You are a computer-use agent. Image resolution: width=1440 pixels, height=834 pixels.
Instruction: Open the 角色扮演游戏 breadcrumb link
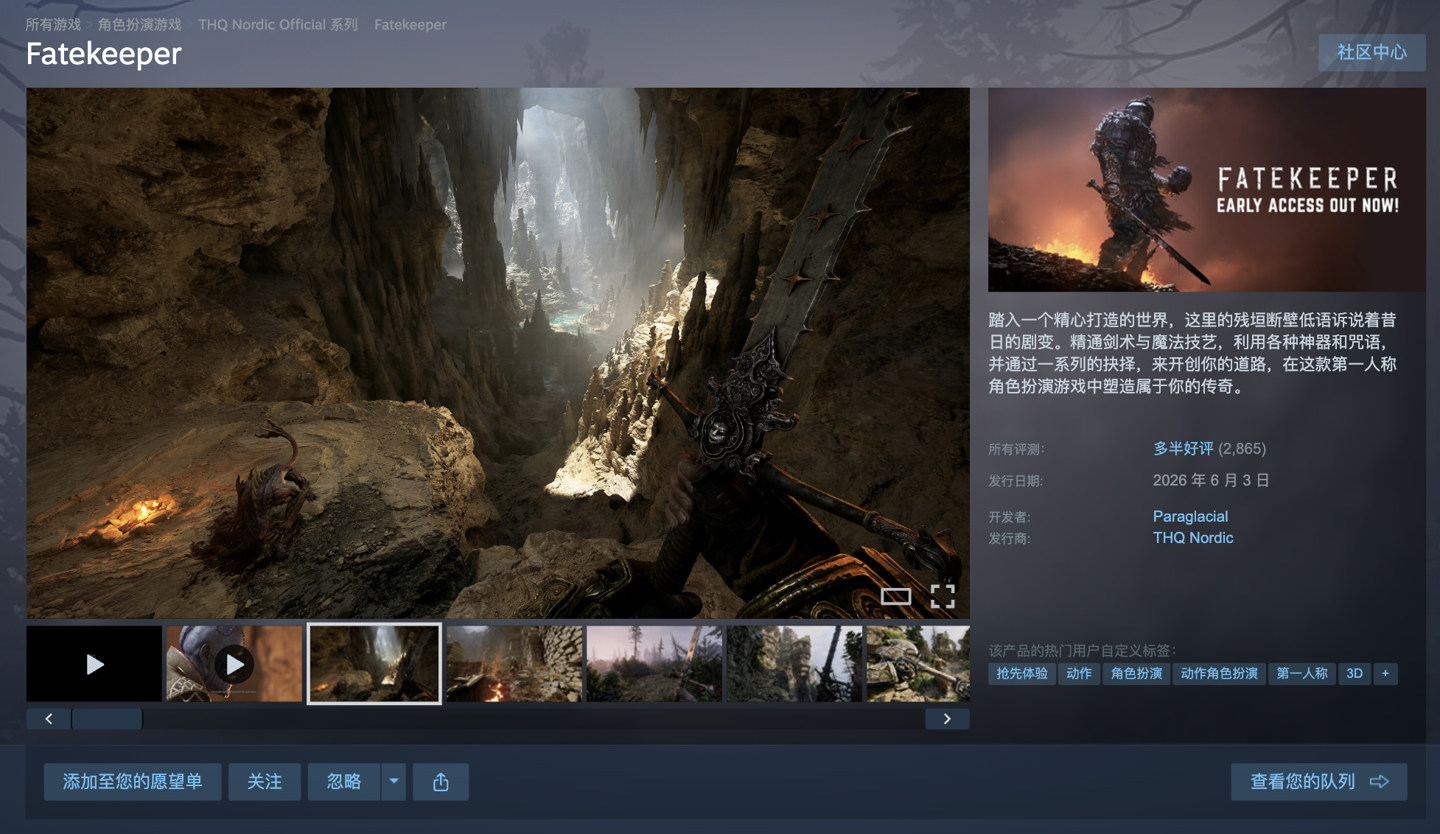pyautogui.click(x=140, y=24)
